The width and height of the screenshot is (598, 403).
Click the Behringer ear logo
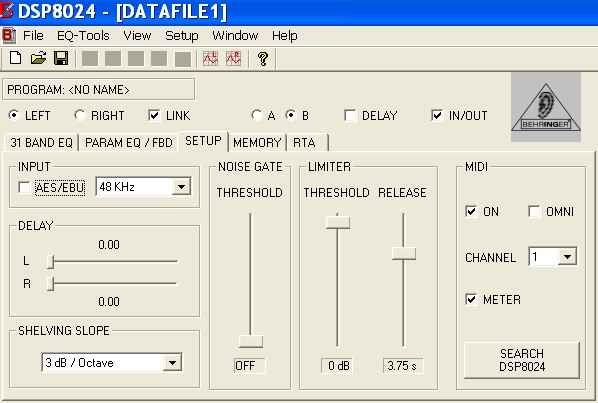[x=546, y=107]
